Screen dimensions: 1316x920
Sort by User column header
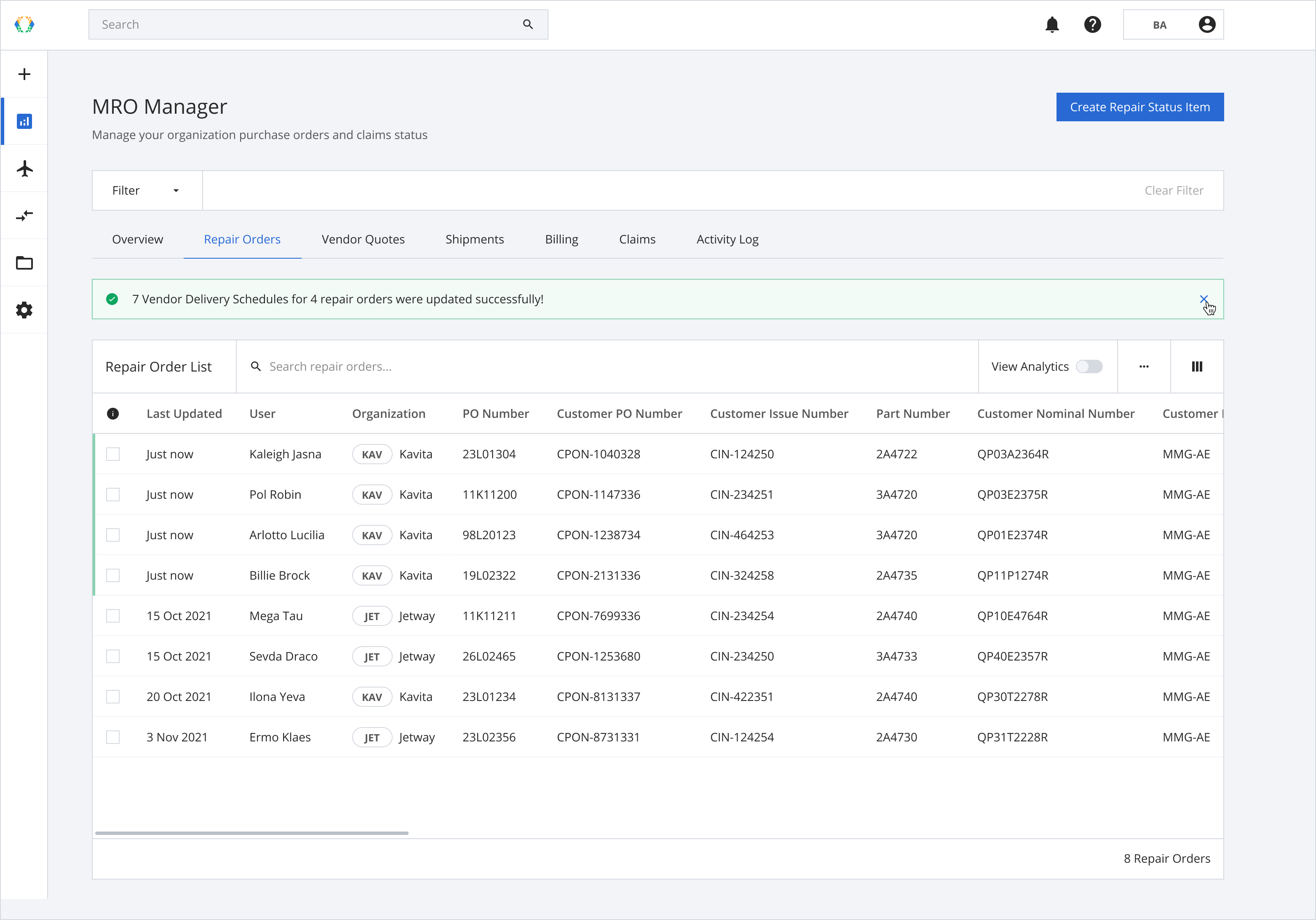coord(262,414)
